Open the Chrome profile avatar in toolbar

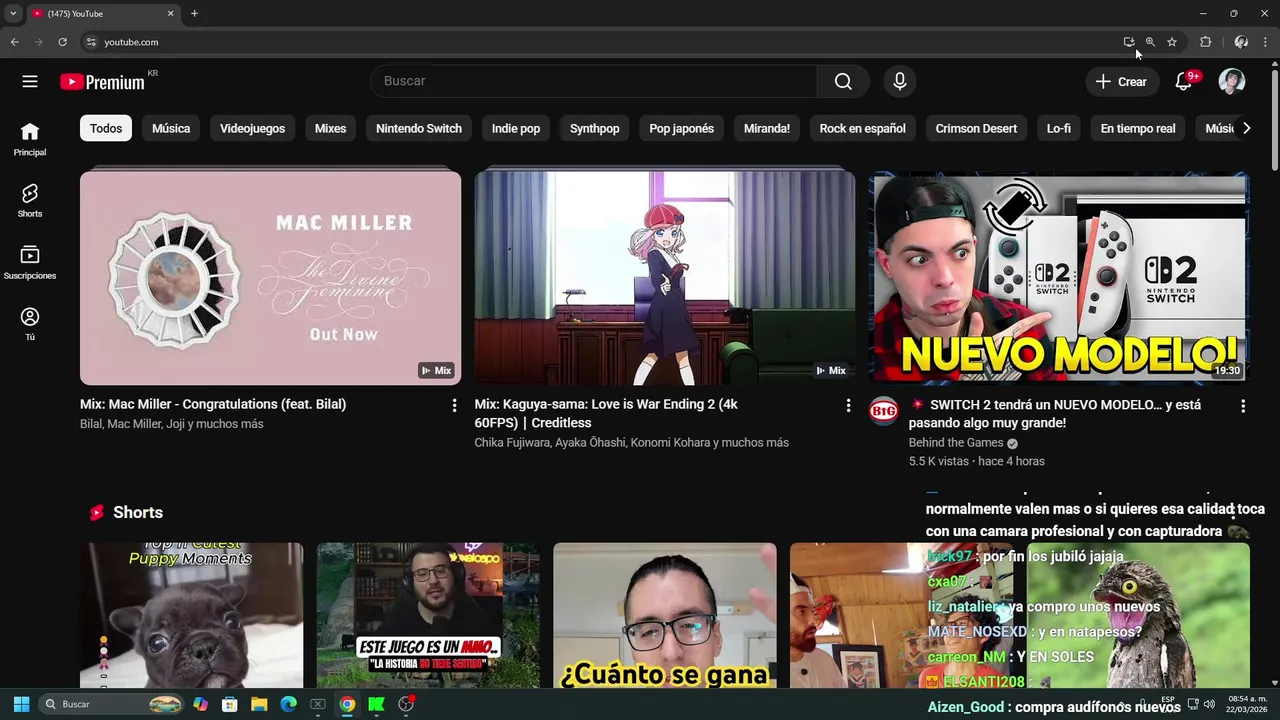1241,42
